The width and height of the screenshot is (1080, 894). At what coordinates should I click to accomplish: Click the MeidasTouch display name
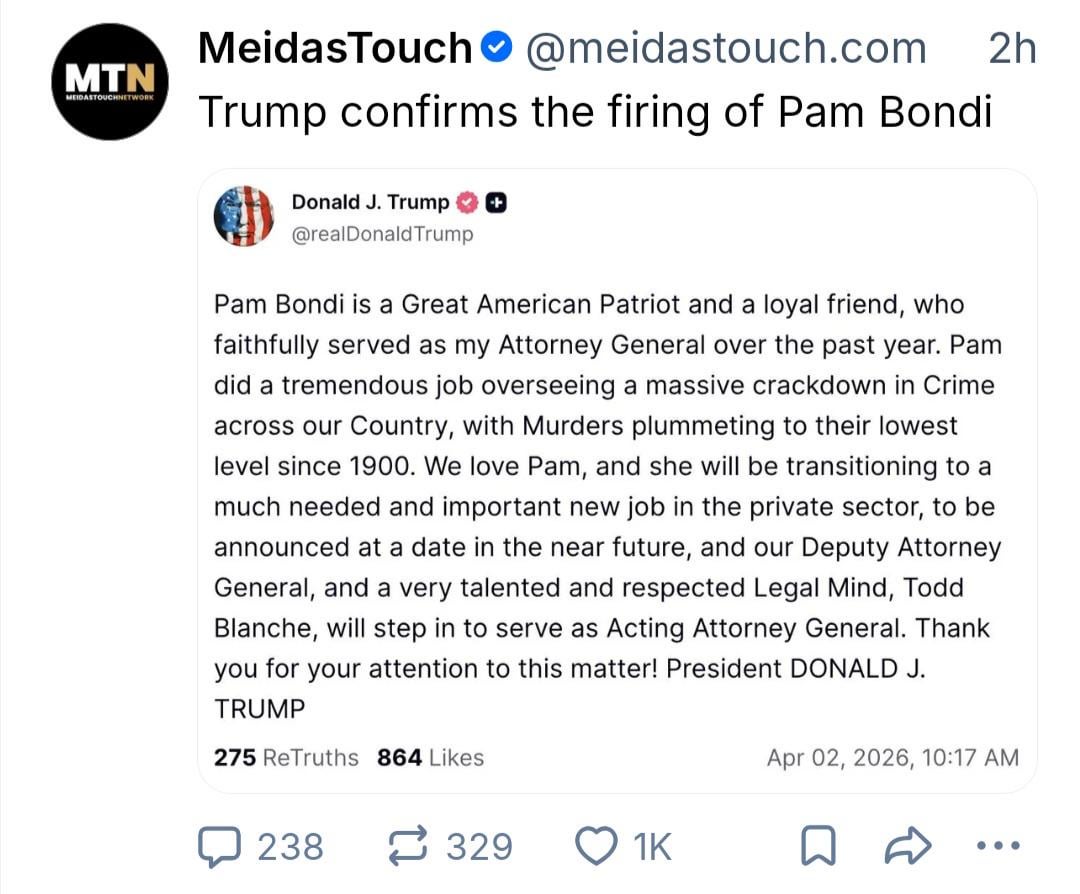point(335,48)
